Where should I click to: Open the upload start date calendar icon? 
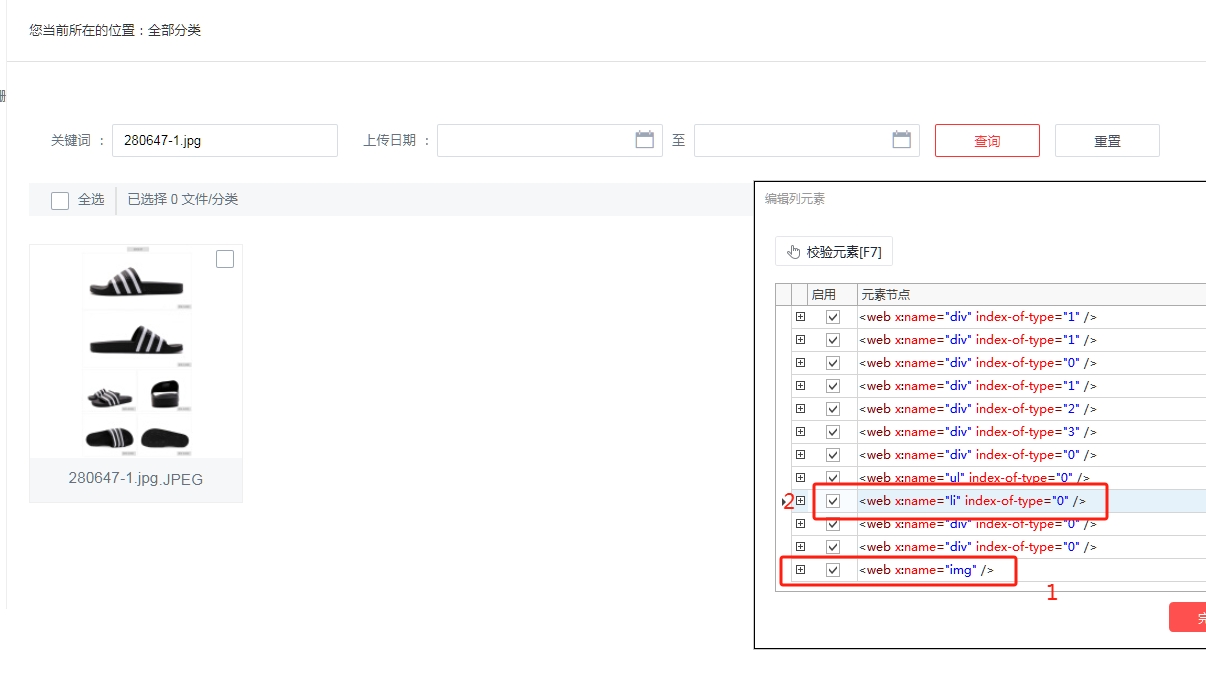click(x=645, y=140)
